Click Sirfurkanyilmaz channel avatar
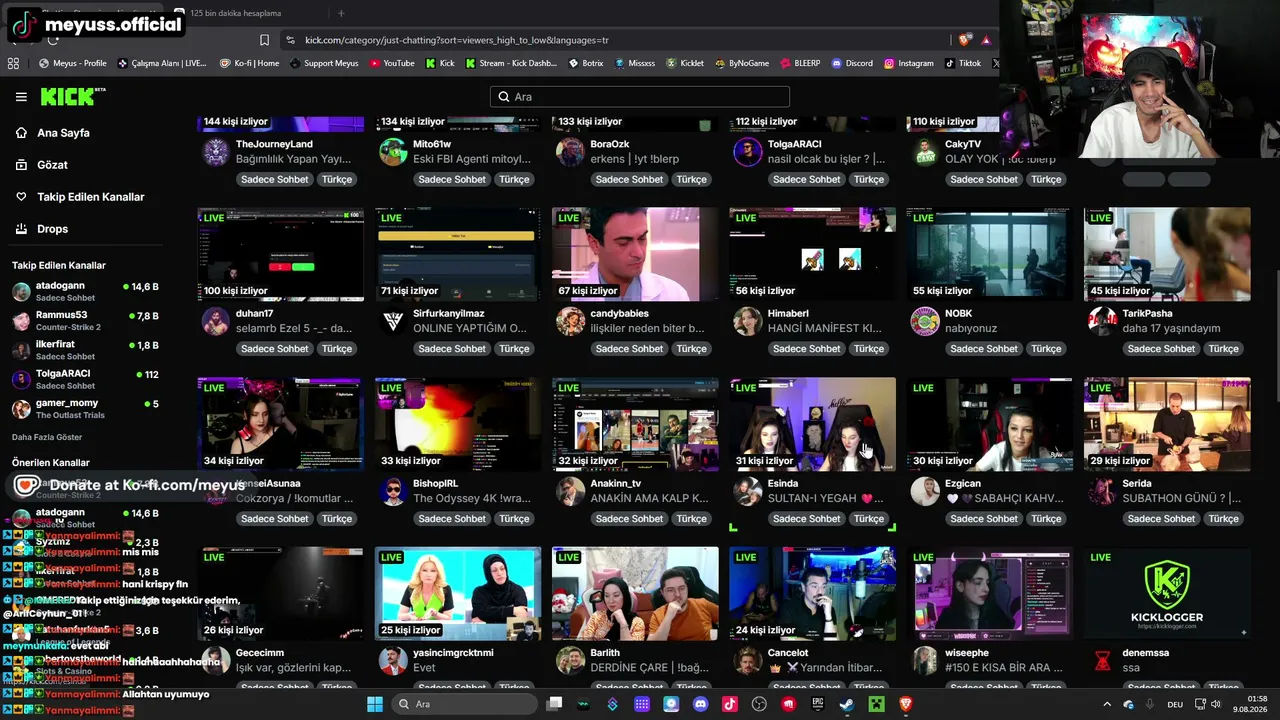This screenshot has height=720, width=1280. 393,321
